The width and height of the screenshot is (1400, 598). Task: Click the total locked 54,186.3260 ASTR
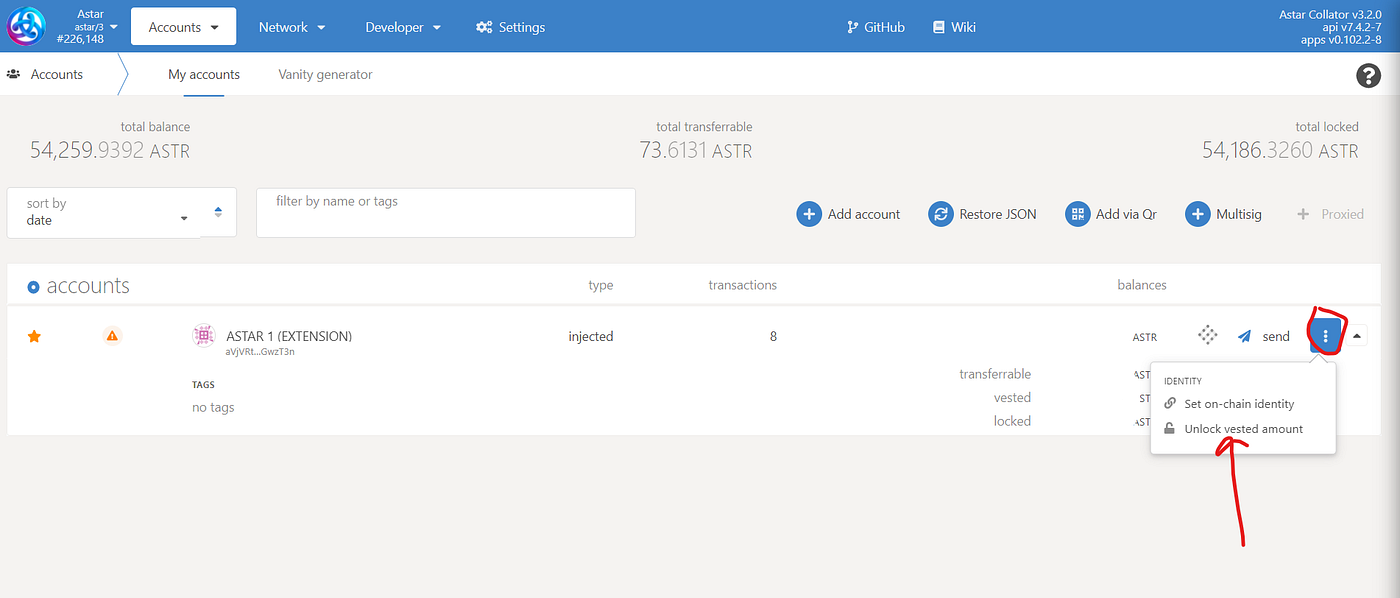tap(1280, 151)
